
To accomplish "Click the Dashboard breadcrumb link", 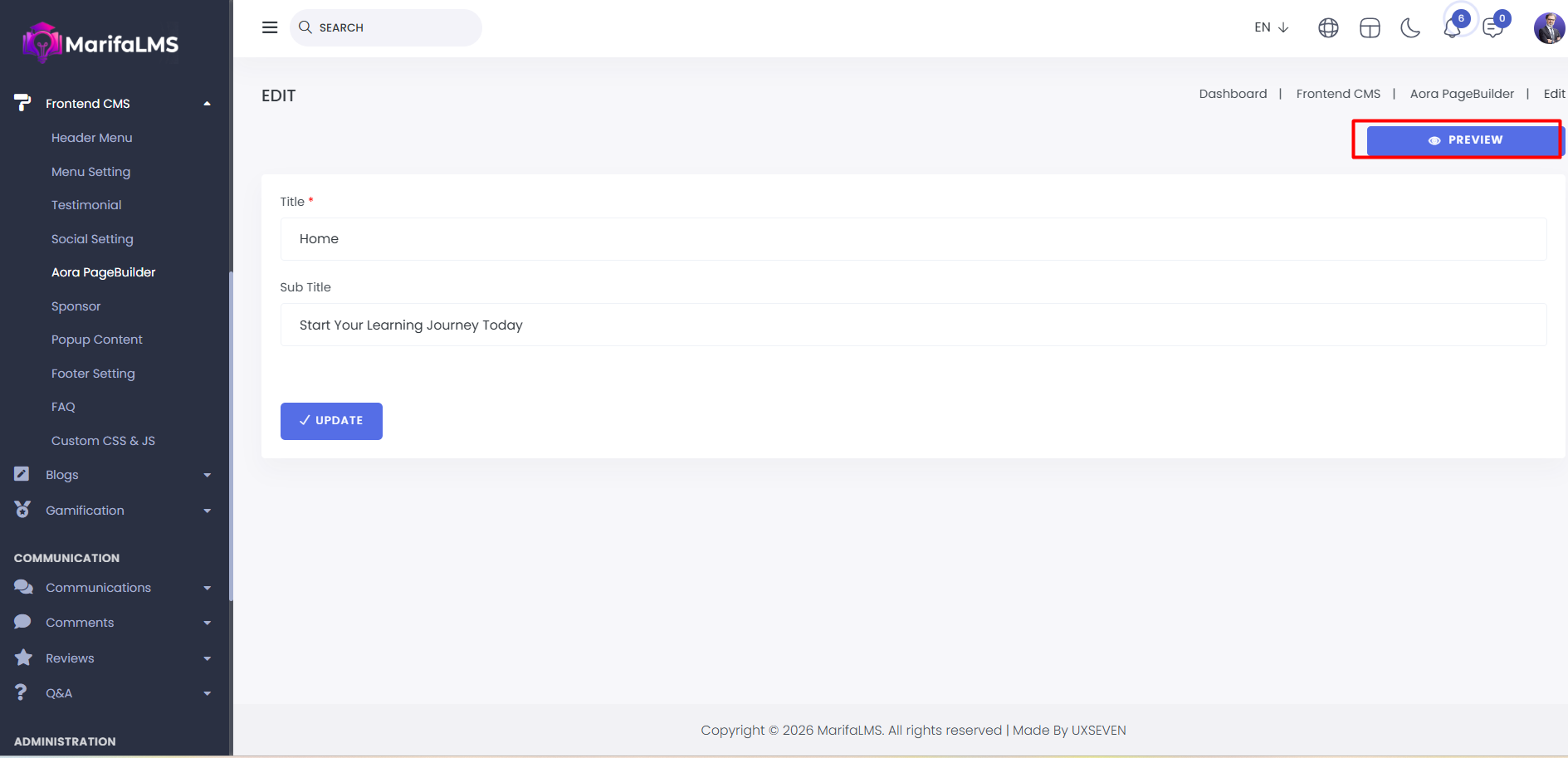I will (x=1233, y=94).
